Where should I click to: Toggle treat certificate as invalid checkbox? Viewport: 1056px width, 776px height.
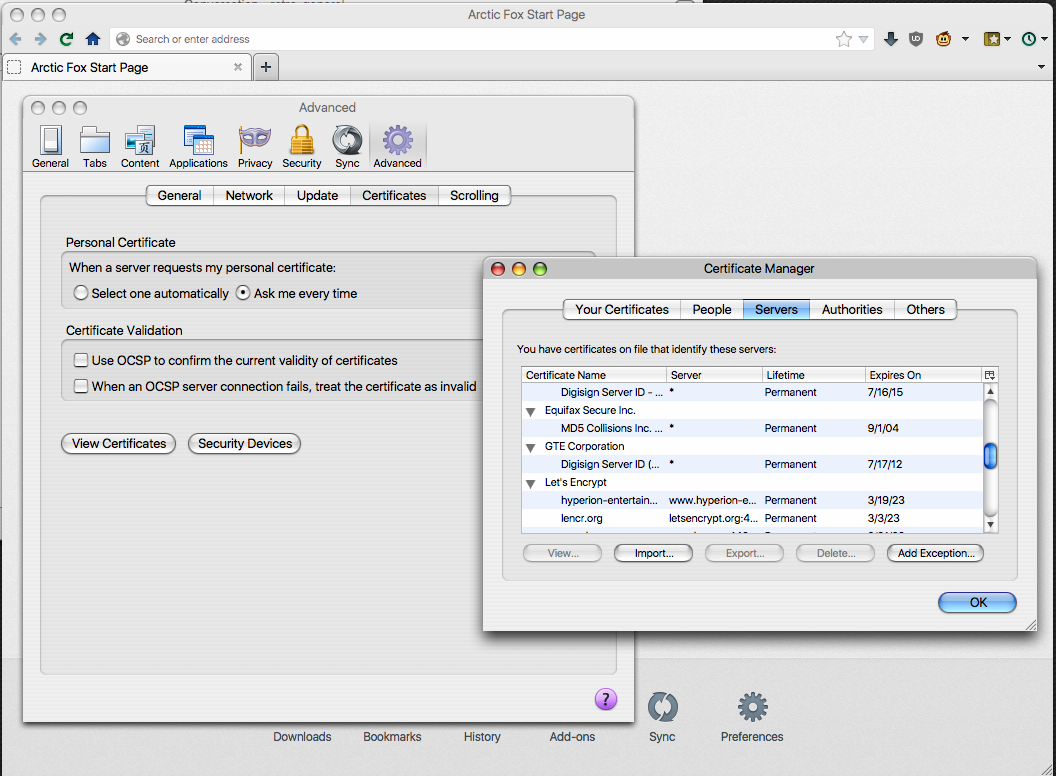pos(81,386)
